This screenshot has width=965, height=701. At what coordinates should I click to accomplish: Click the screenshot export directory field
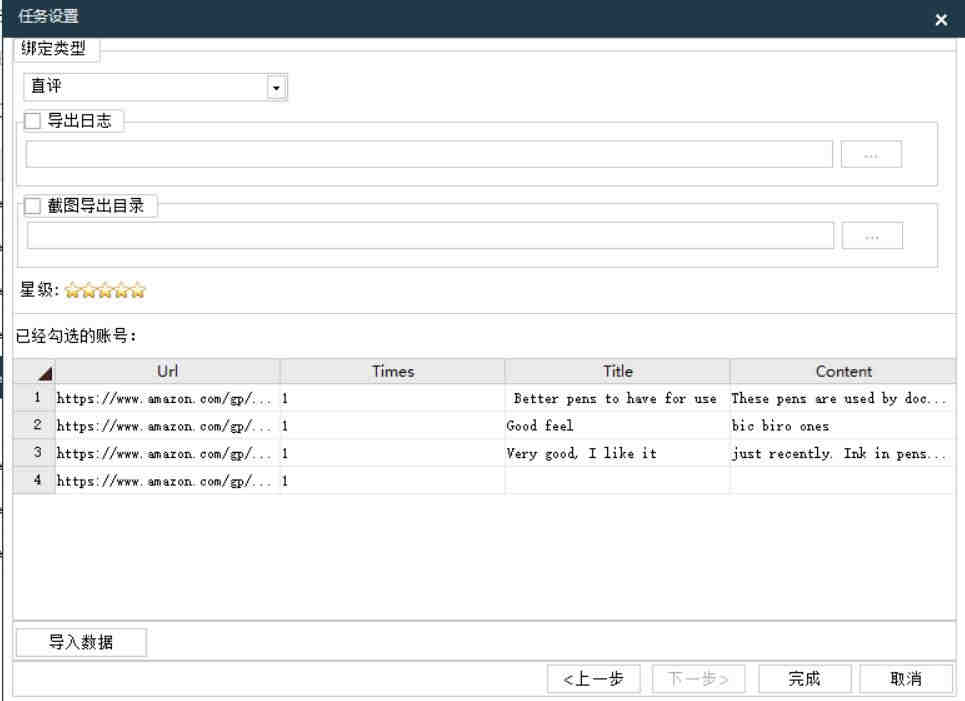[430, 236]
